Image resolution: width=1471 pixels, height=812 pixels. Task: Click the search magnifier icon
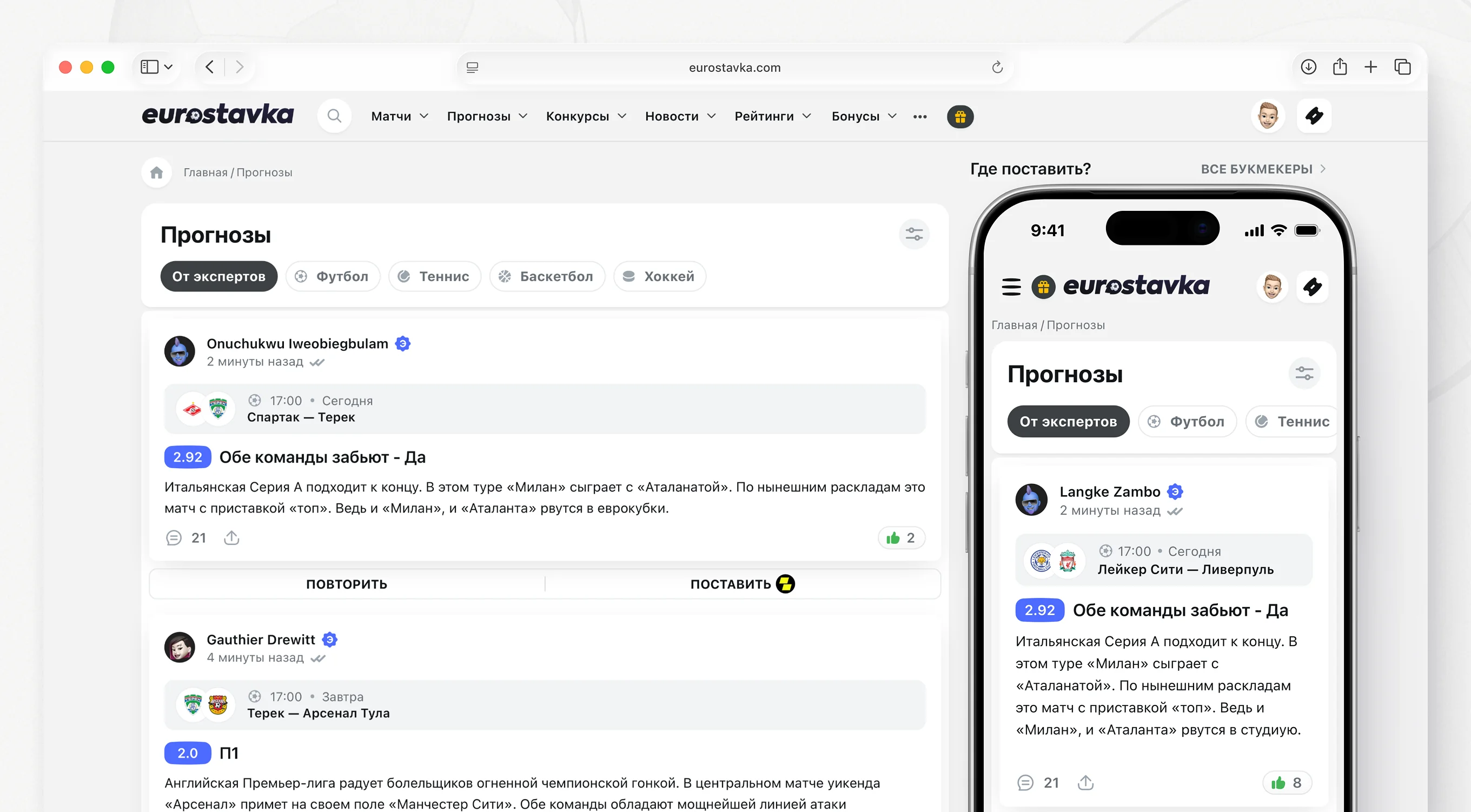click(334, 116)
